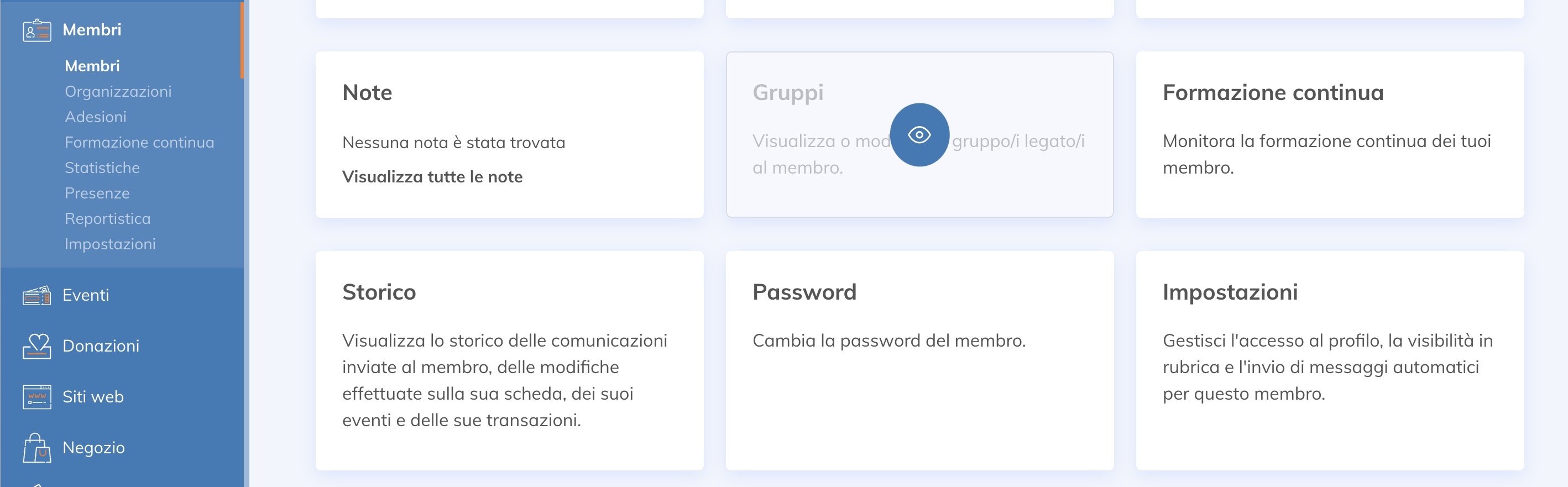Select the Membri submenu item

[x=92, y=66]
